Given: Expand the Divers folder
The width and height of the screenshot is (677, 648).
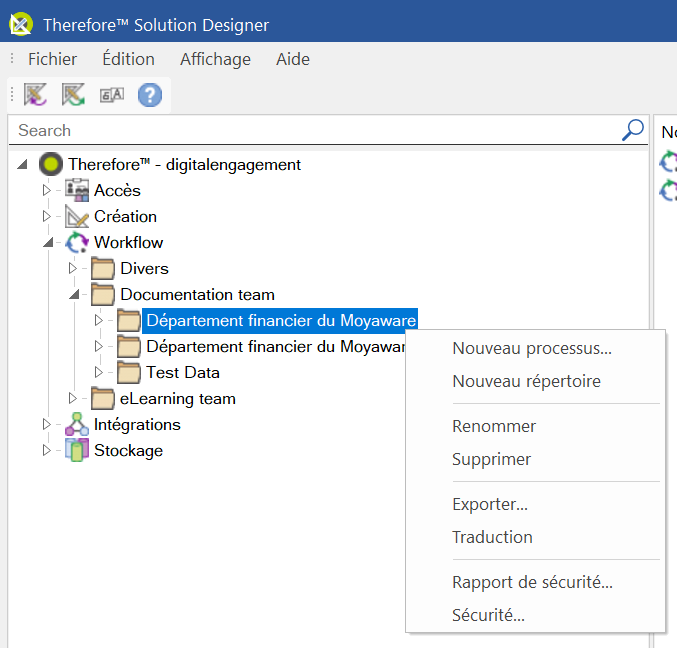Looking at the screenshot, I should click(73, 268).
